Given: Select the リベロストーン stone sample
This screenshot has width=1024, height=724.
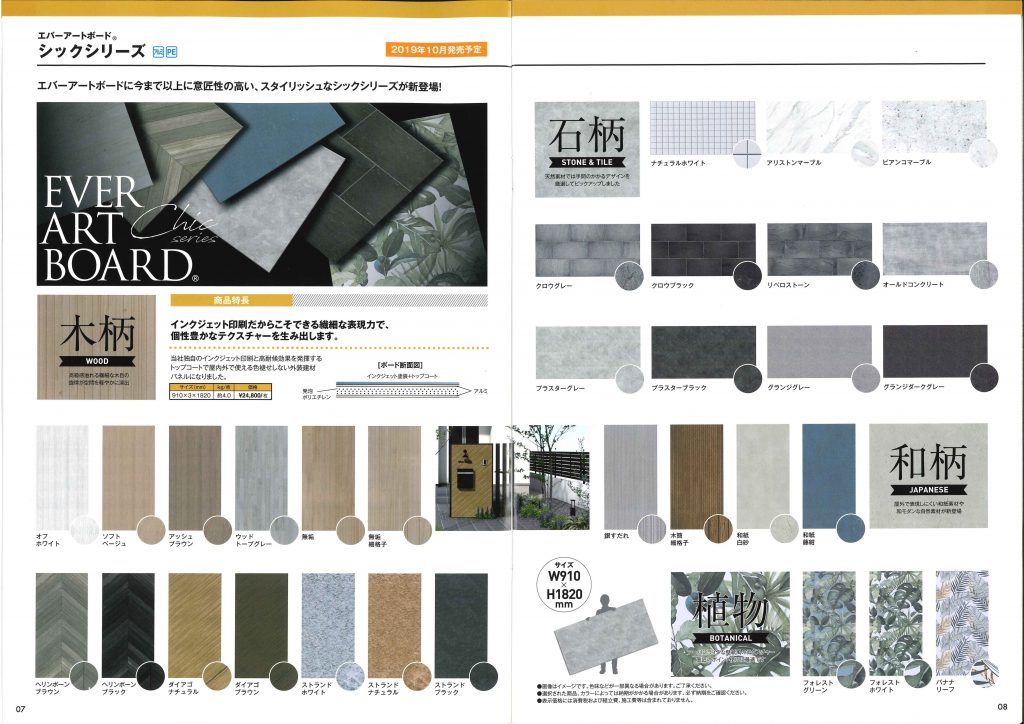Looking at the screenshot, I should click(819, 250).
